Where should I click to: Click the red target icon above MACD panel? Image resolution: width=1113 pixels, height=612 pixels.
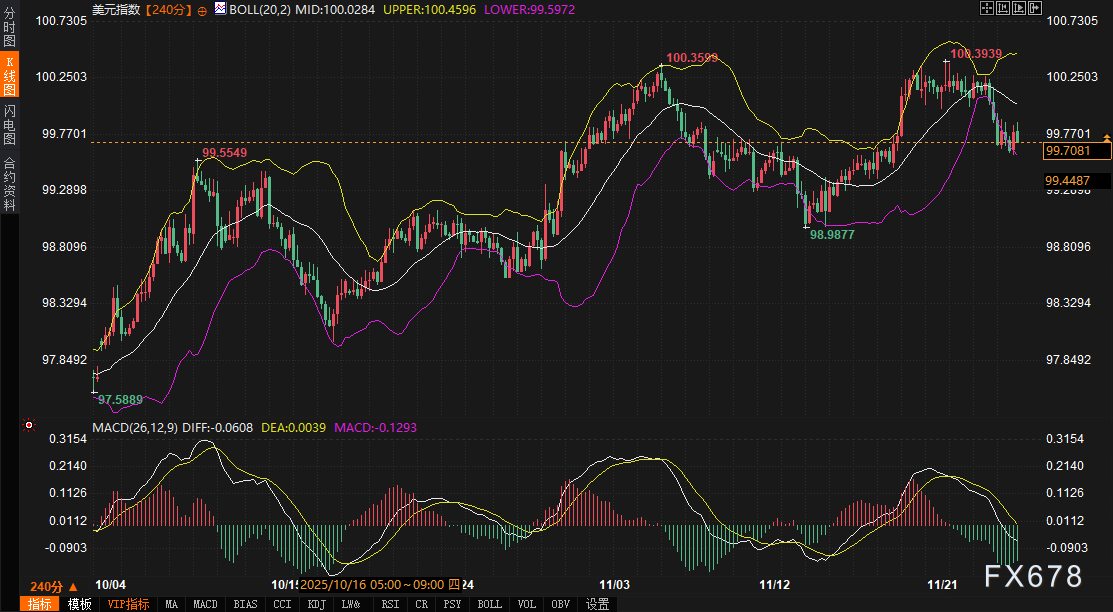click(29, 426)
